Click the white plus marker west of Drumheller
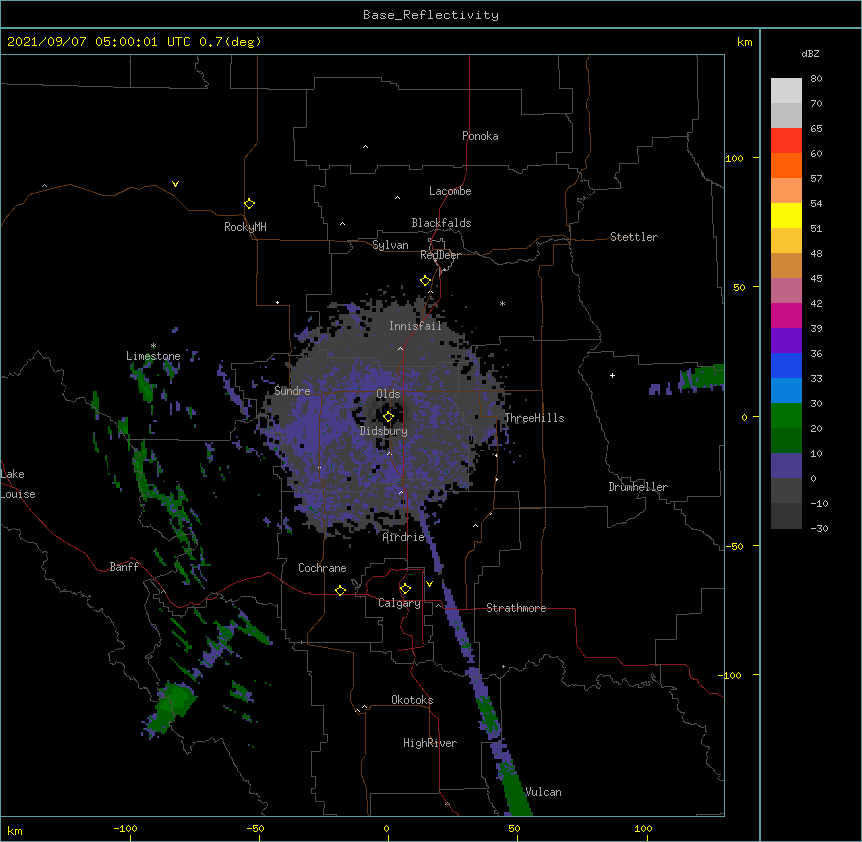This screenshot has height=842, width=862. click(x=612, y=375)
